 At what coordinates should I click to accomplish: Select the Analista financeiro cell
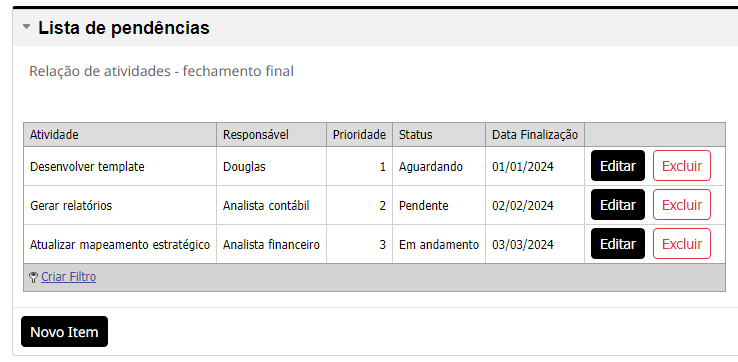(272, 244)
